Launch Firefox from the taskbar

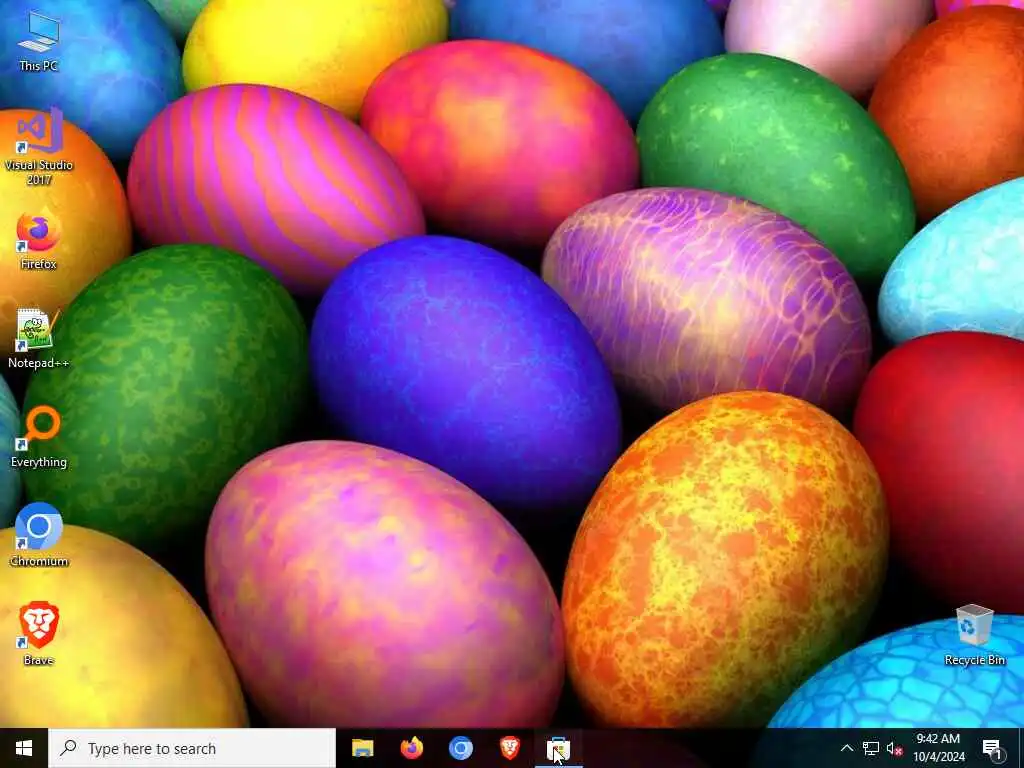(x=411, y=748)
